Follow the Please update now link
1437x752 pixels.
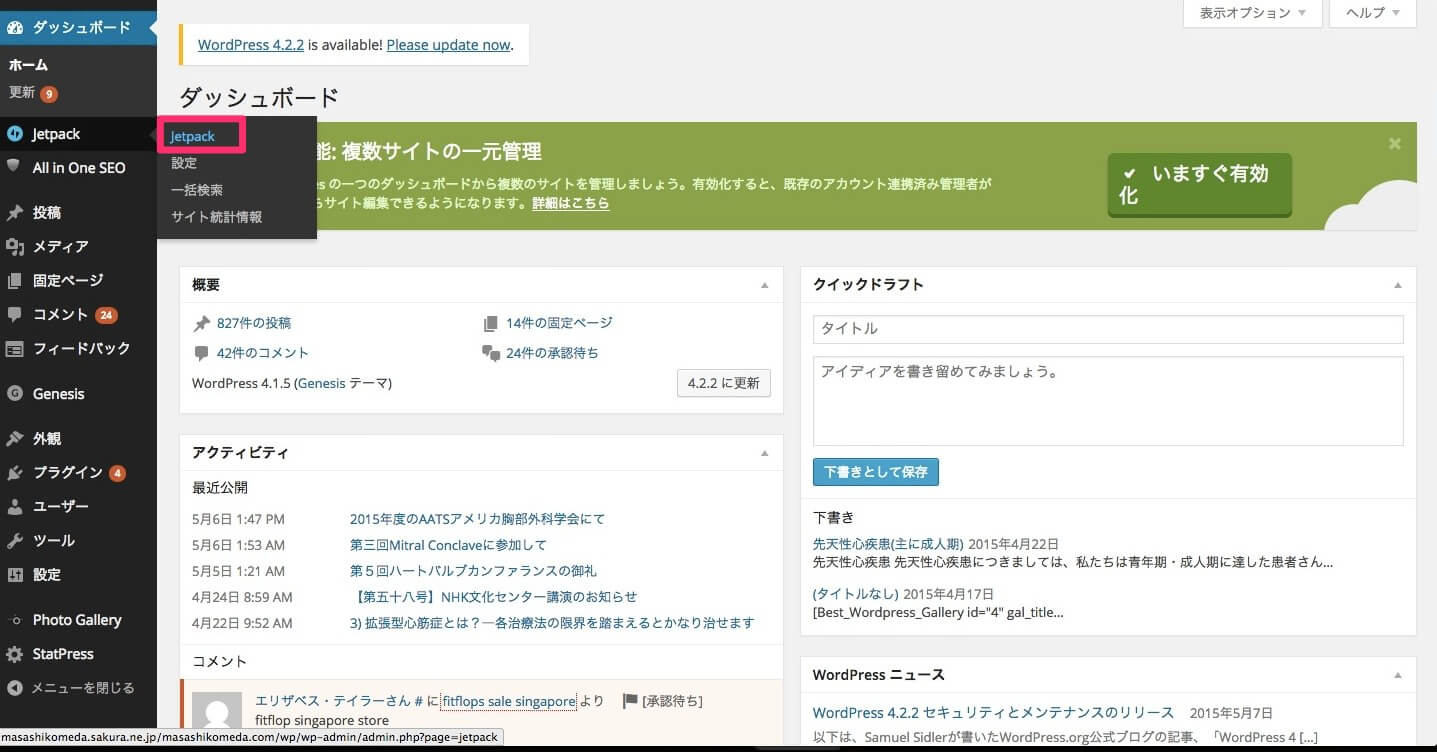click(448, 45)
